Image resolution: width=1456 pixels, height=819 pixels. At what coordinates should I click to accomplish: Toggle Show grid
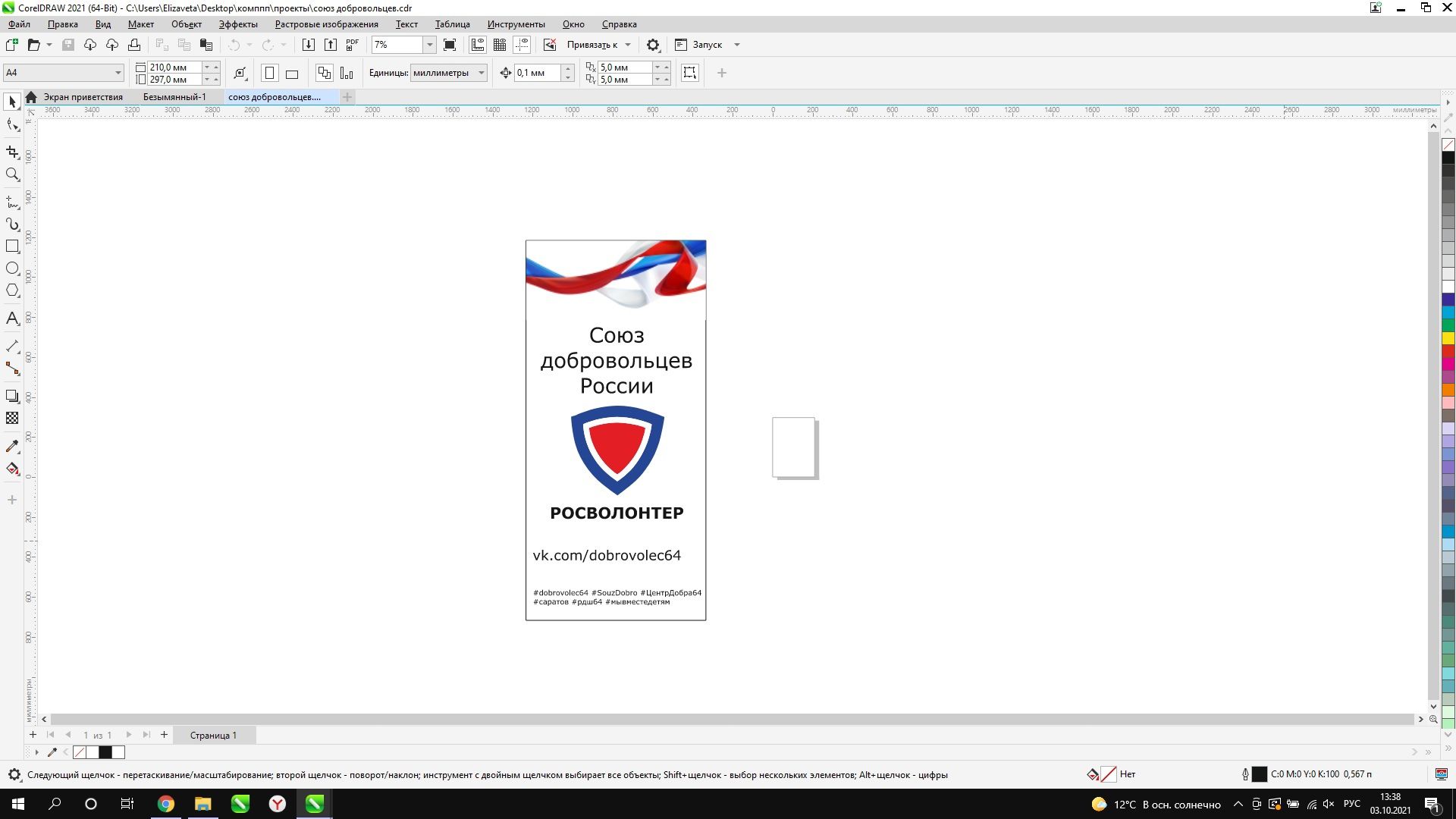pyautogui.click(x=500, y=45)
